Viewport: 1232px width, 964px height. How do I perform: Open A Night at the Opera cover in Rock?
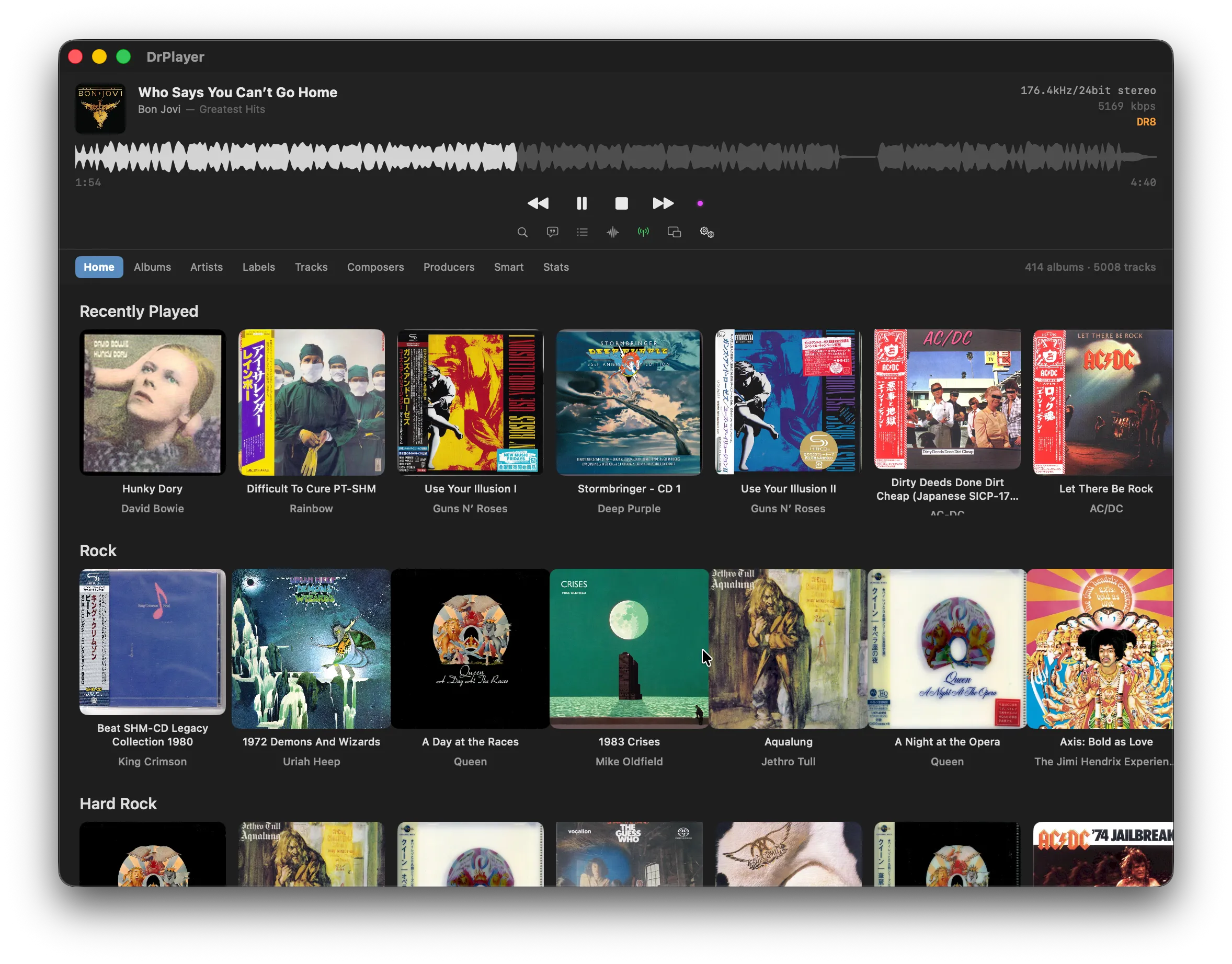948,648
